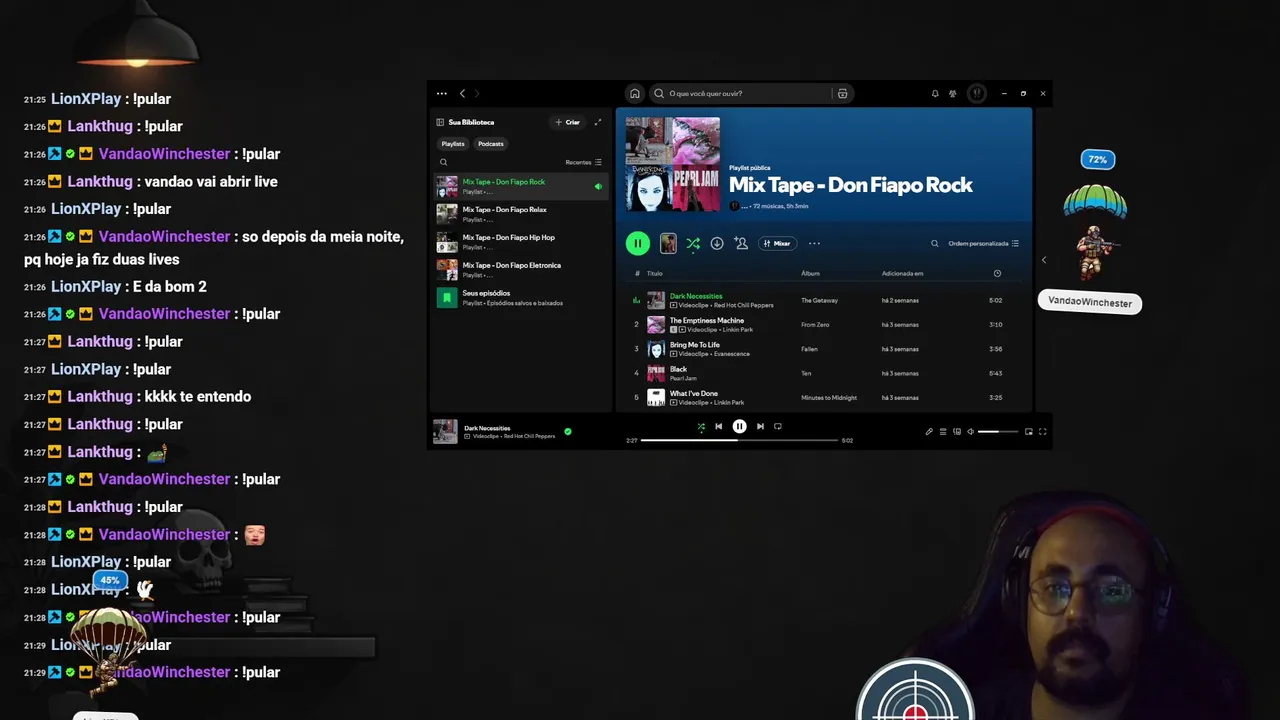This screenshot has width=1280, height=720.
Task: Sort by the 'Álbum' column header
Action: [x=810, y=273]
